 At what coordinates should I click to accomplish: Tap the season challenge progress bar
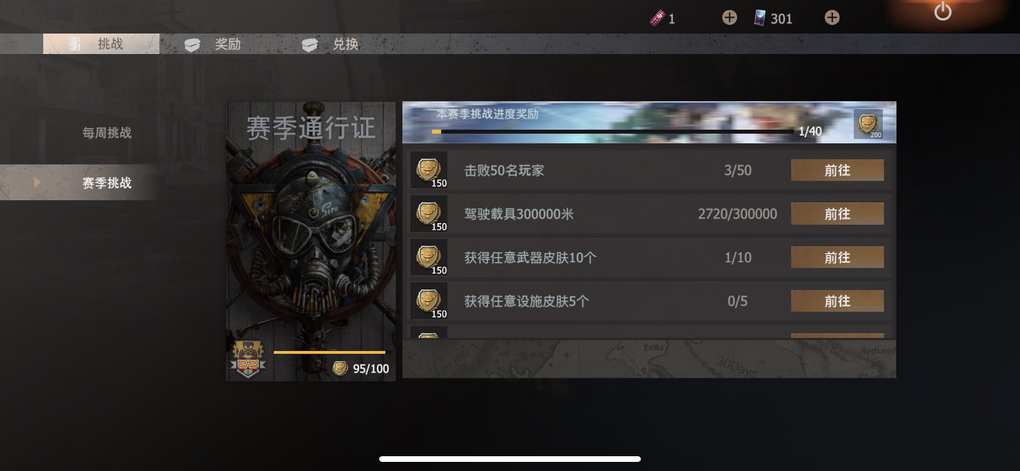coord(613,131)
